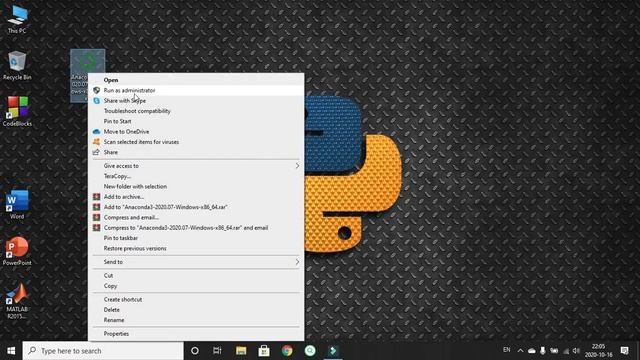Open the taskbar clock and date
This screenshot has width=640, height=360.
point(598,351)
